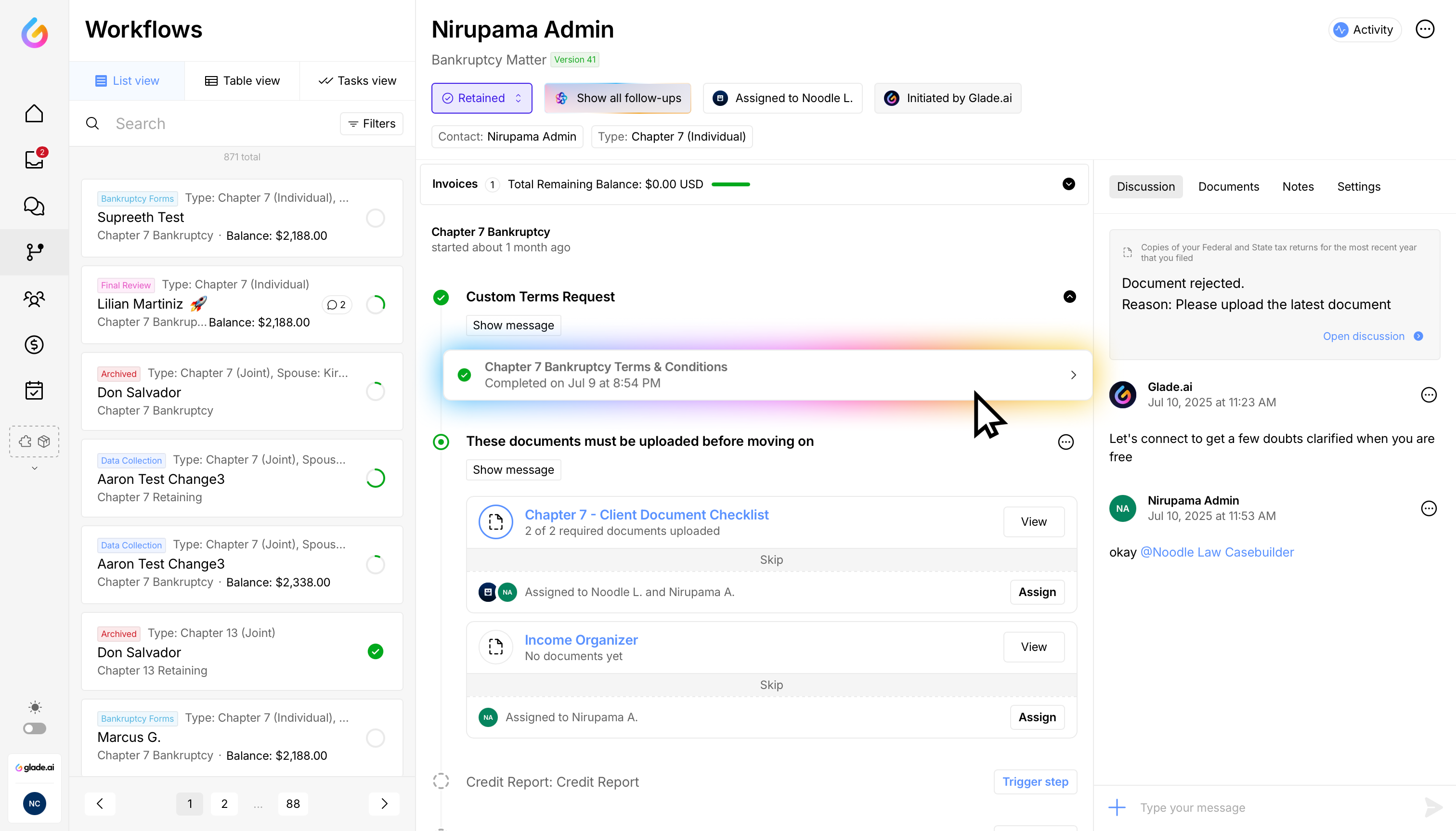Image resolution: width=1456 pixels, height=831 pixels.
Task: Toggle status circle for Marcus G.
Action: tap(375, 738)
